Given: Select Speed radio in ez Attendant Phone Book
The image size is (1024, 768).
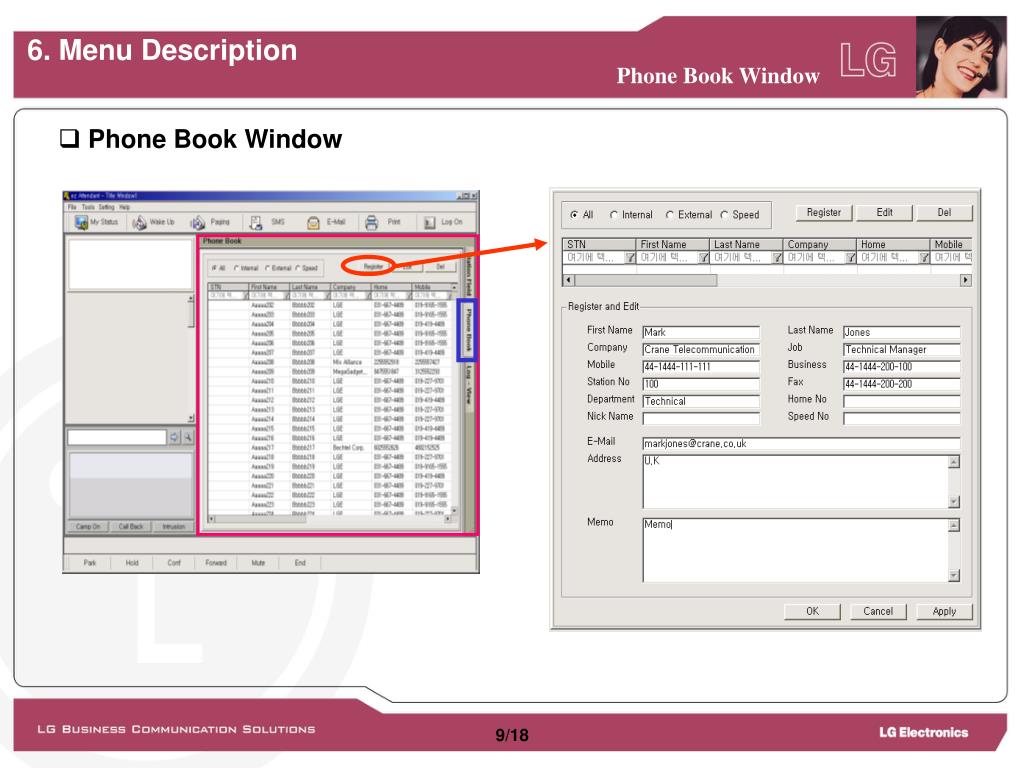Looking at the screenshot, I should coord(298,268).
